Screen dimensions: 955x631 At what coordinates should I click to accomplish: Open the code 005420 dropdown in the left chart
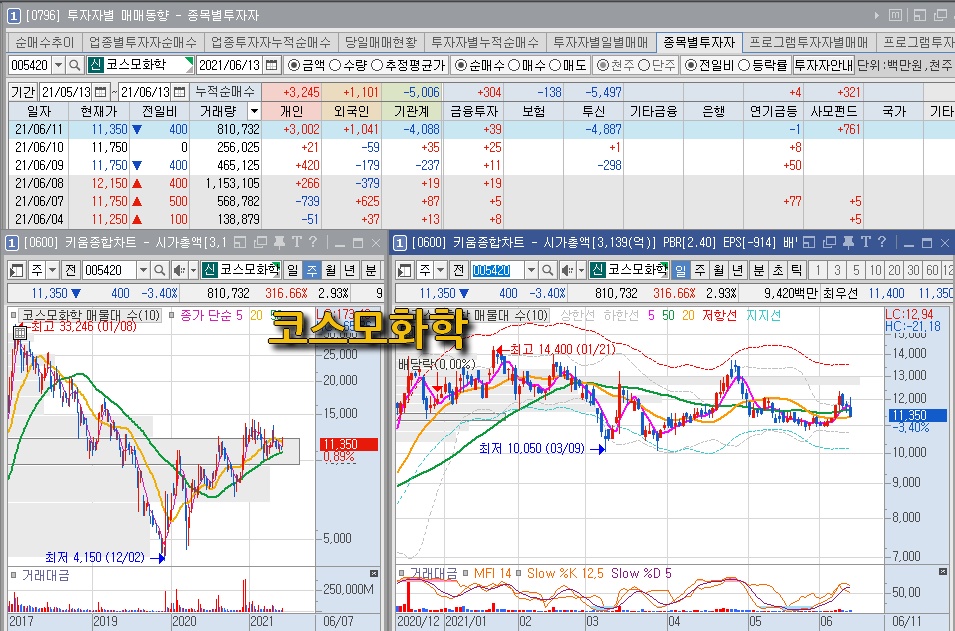point(143,270)
